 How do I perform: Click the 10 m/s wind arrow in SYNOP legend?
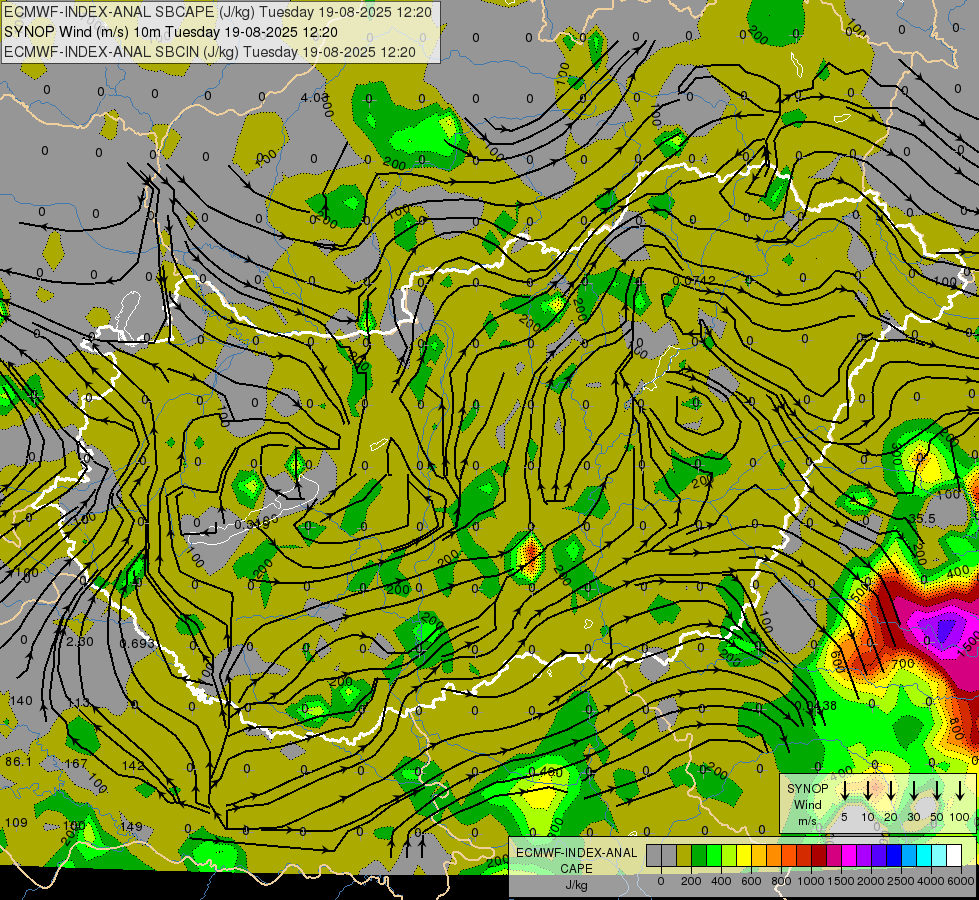click(867, 791)
